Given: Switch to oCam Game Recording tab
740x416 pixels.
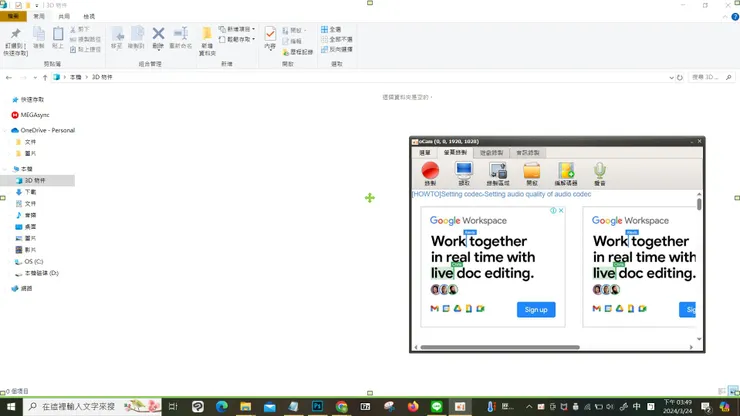Looking at the screenshot, I should pos(491,153).
